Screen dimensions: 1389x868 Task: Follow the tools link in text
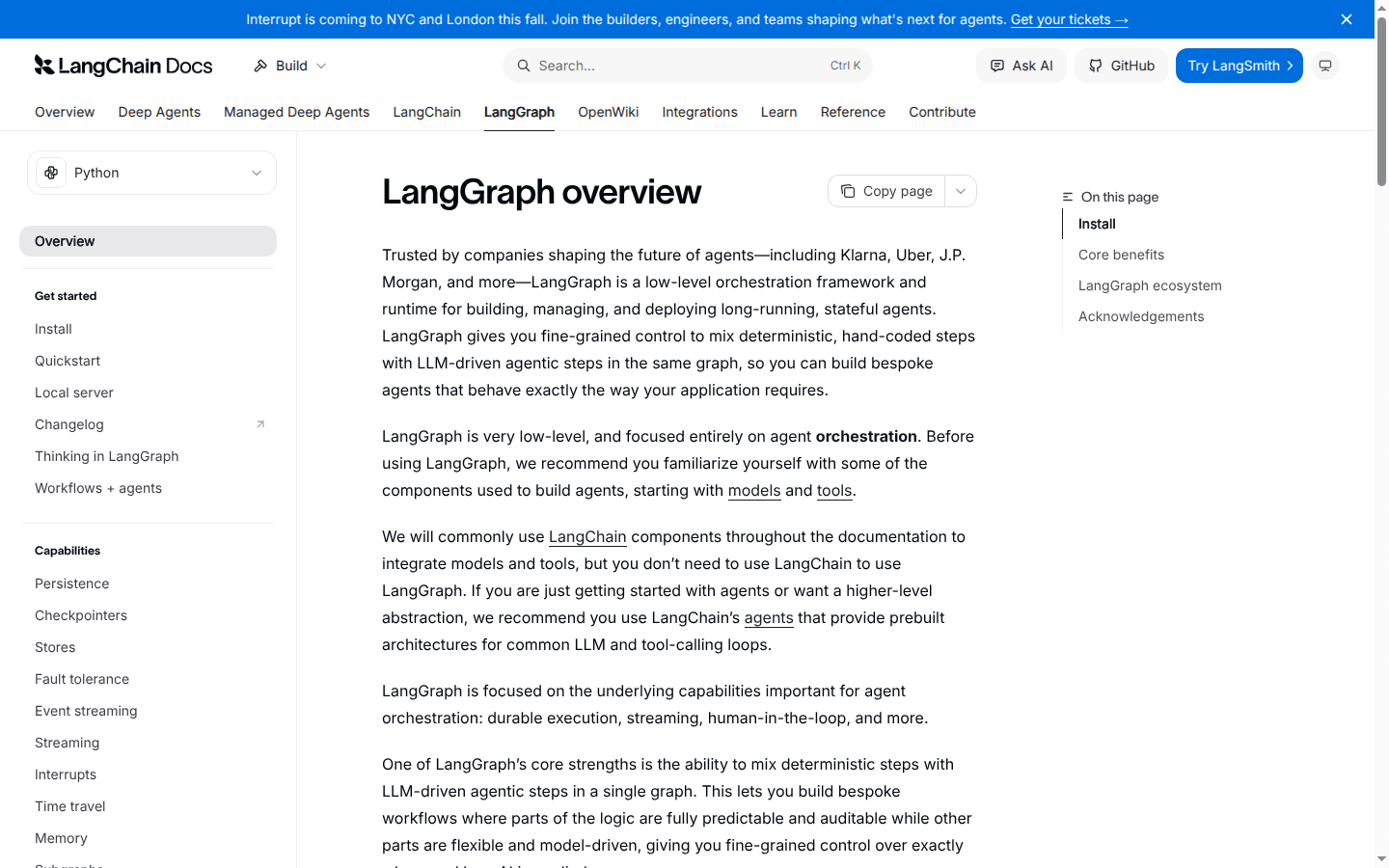[x=834, y=490]
